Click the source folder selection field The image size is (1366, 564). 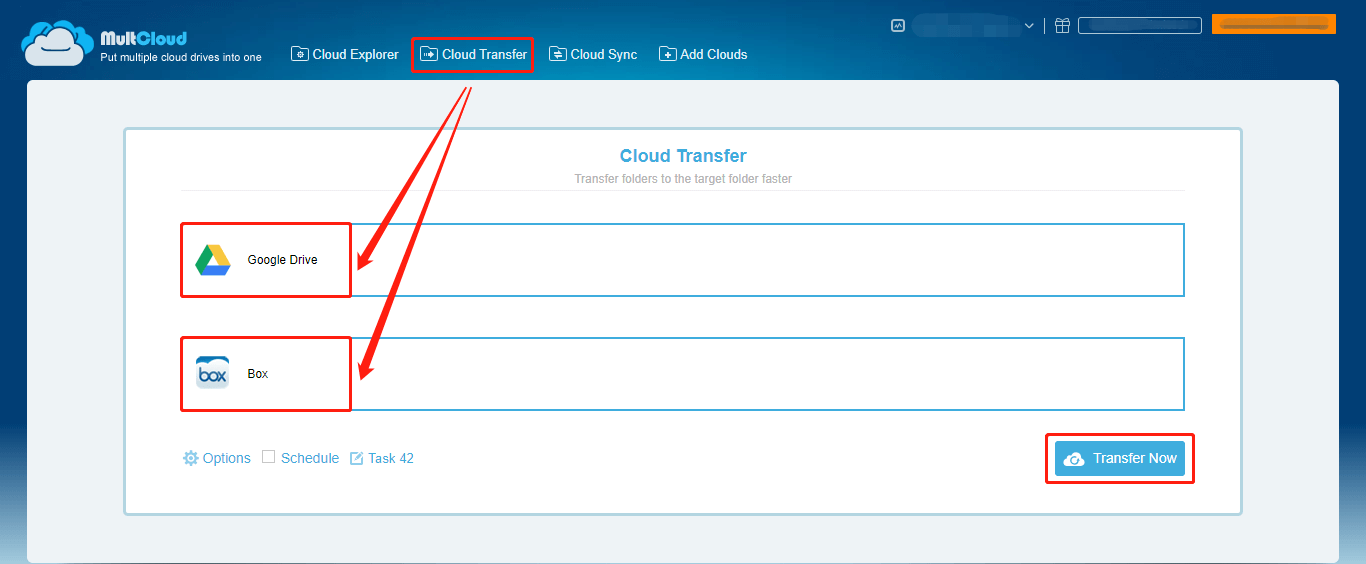[683, 260]
